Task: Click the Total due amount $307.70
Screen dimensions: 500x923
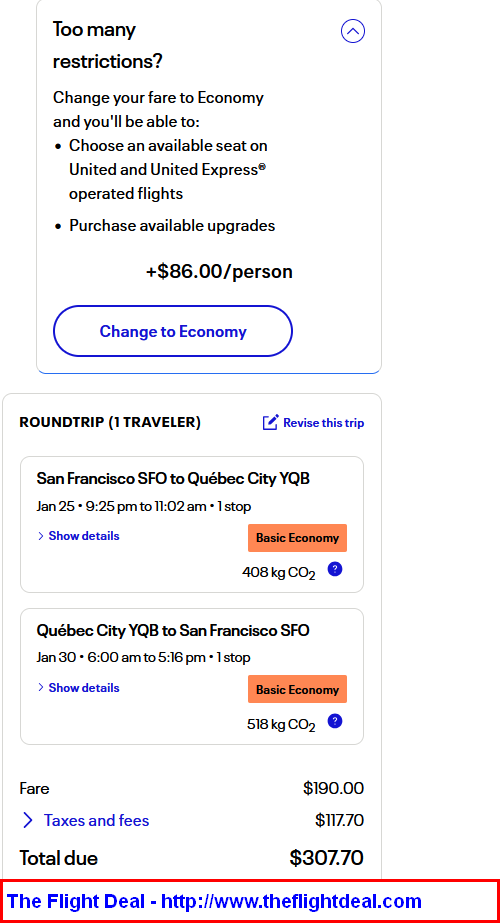Action: [x=326, y=858]
